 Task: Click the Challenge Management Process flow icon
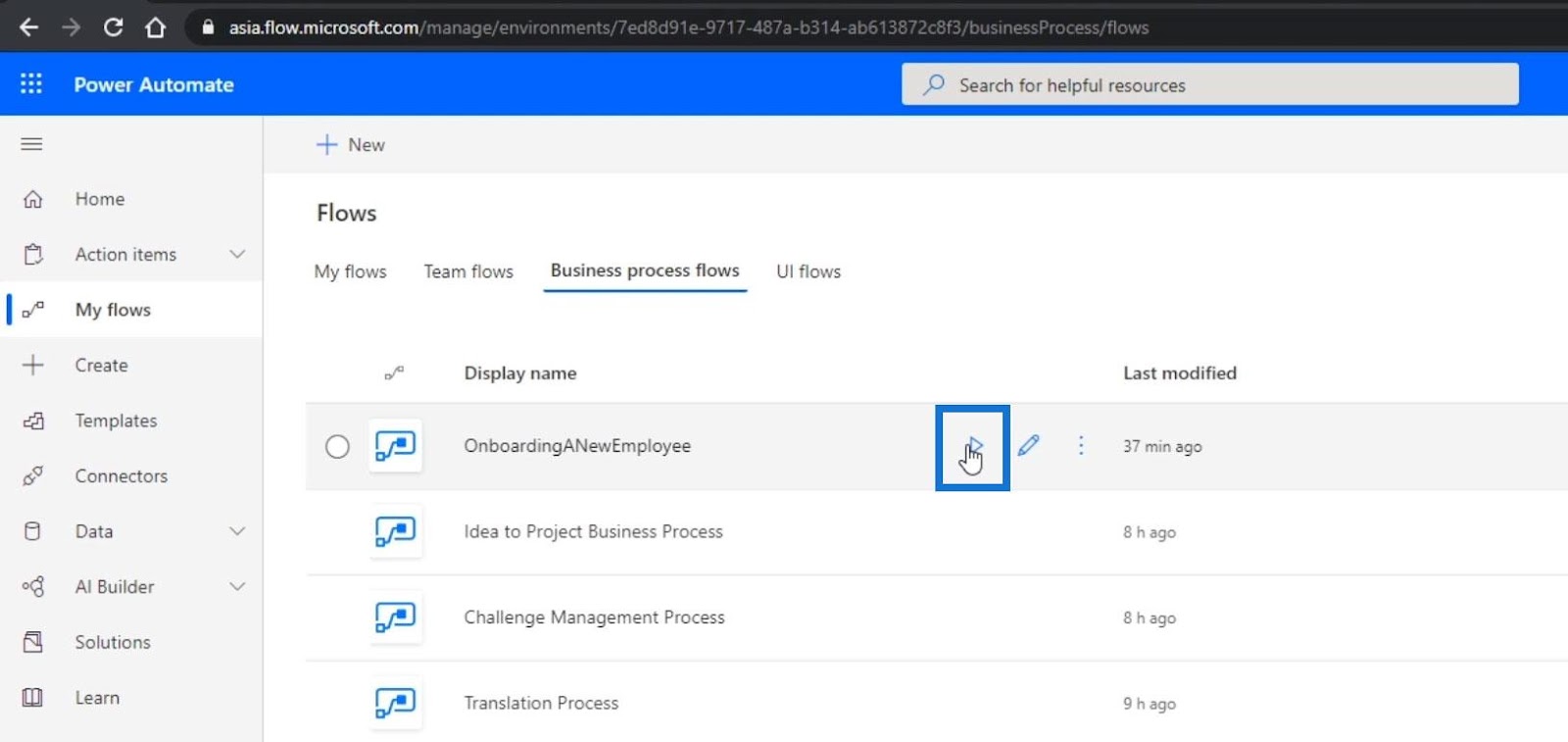coord(395,618)
